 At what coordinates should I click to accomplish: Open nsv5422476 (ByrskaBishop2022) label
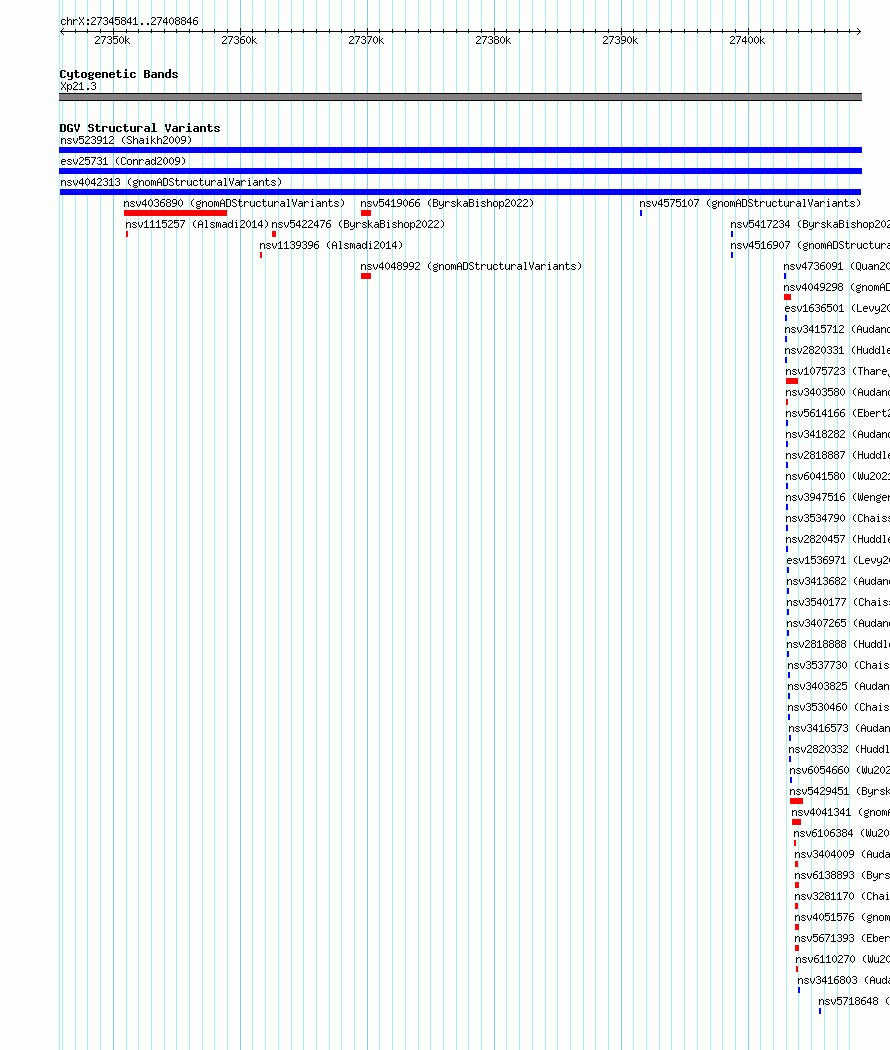[358, 224]
